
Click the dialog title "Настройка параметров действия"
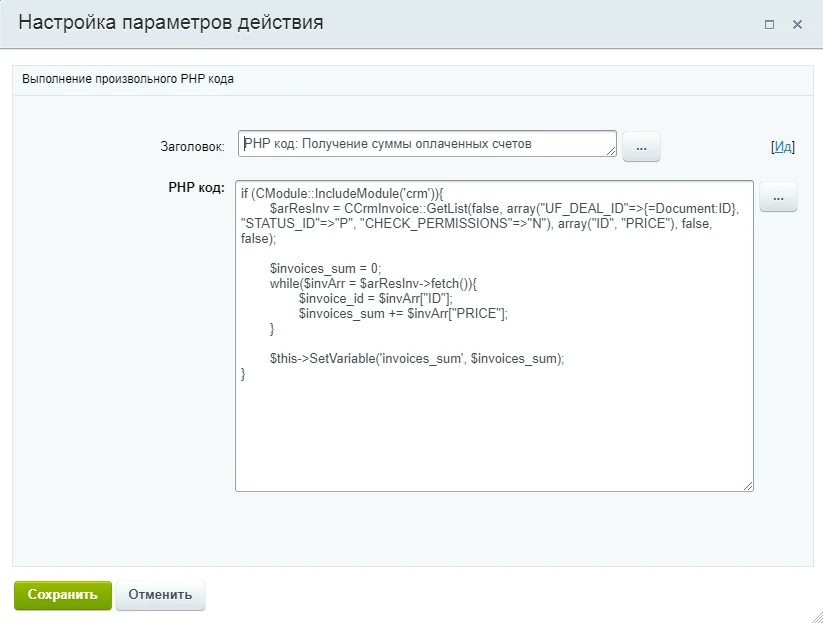click(171, 23)
